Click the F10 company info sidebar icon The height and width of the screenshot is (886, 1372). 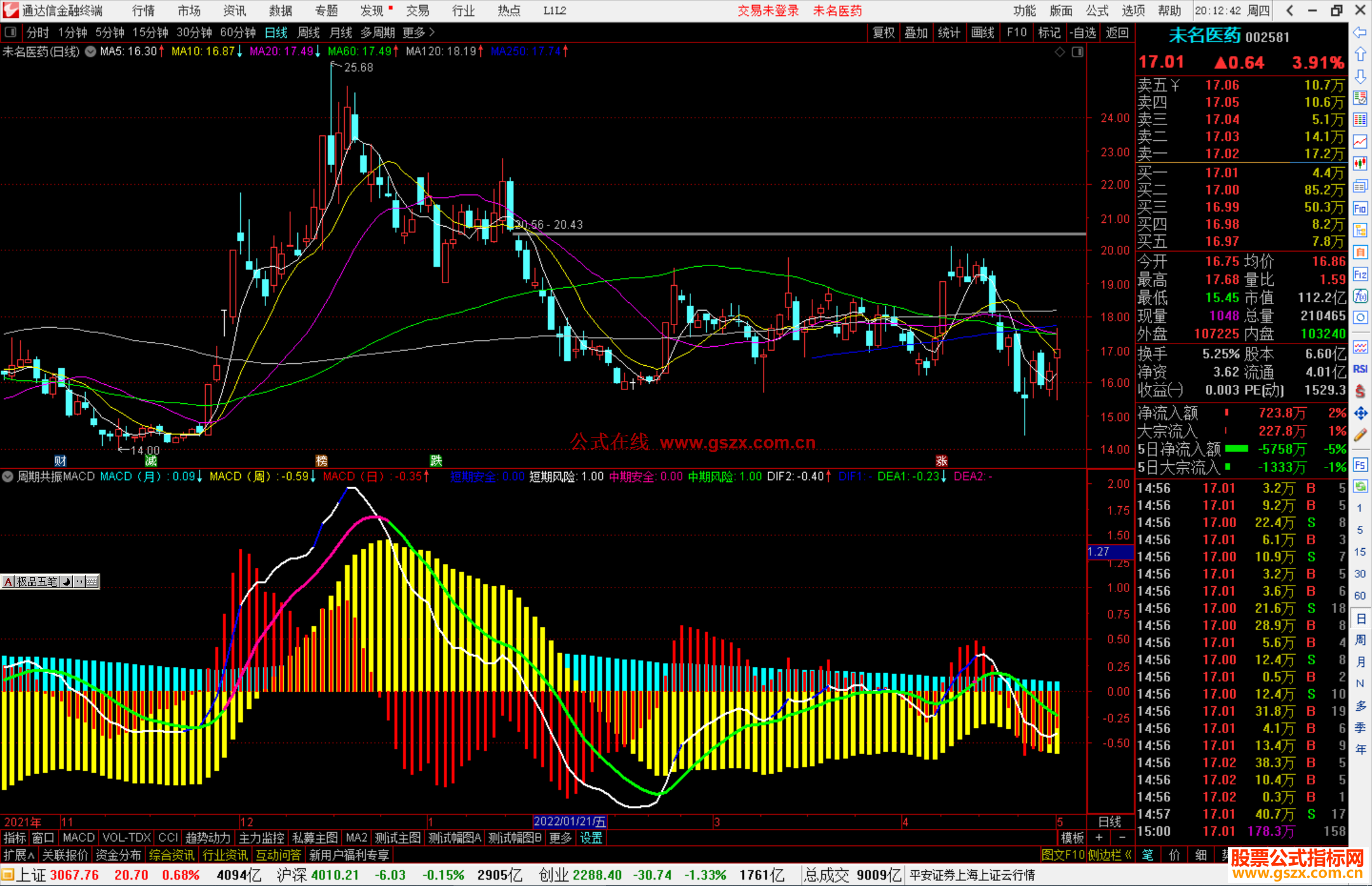click(x=1360, y=208)
